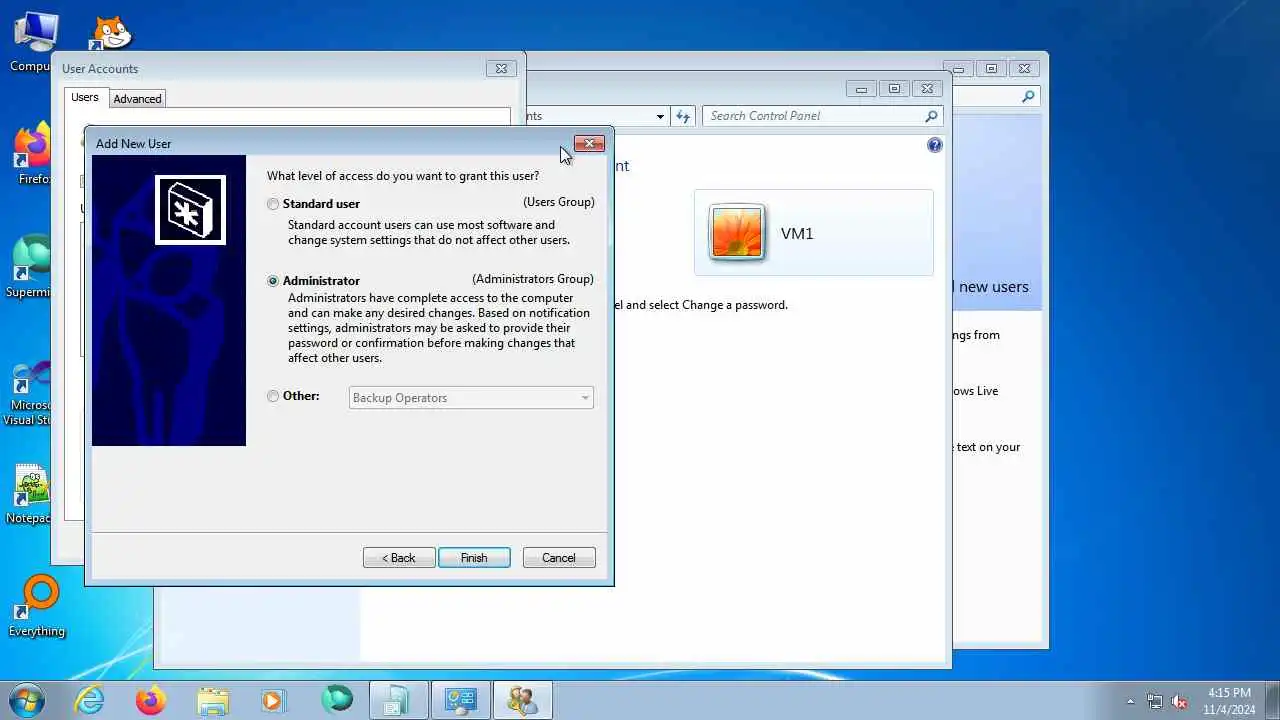The height and width of the screenshot is (720, 1280).
Task: Cancel the Add New User wizard
Action: (559, 558)
